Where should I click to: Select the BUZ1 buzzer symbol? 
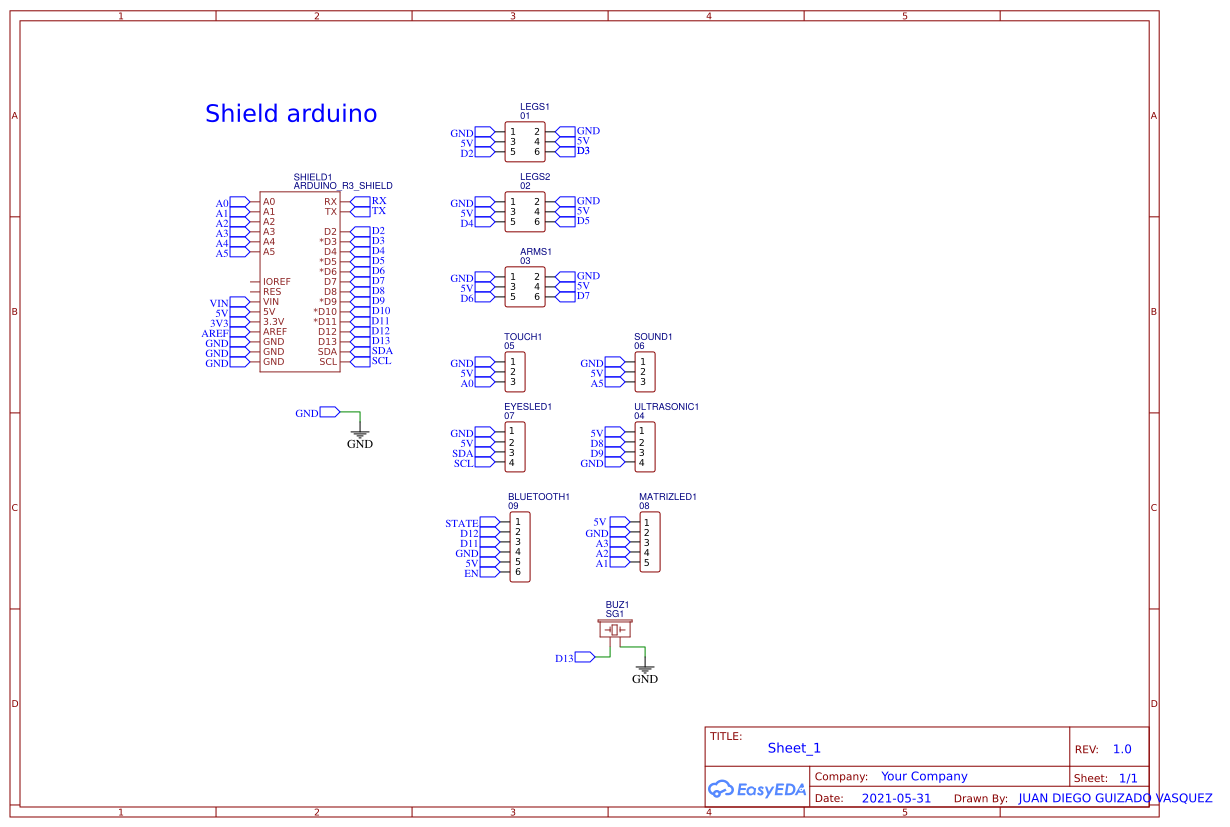(616, 630)
